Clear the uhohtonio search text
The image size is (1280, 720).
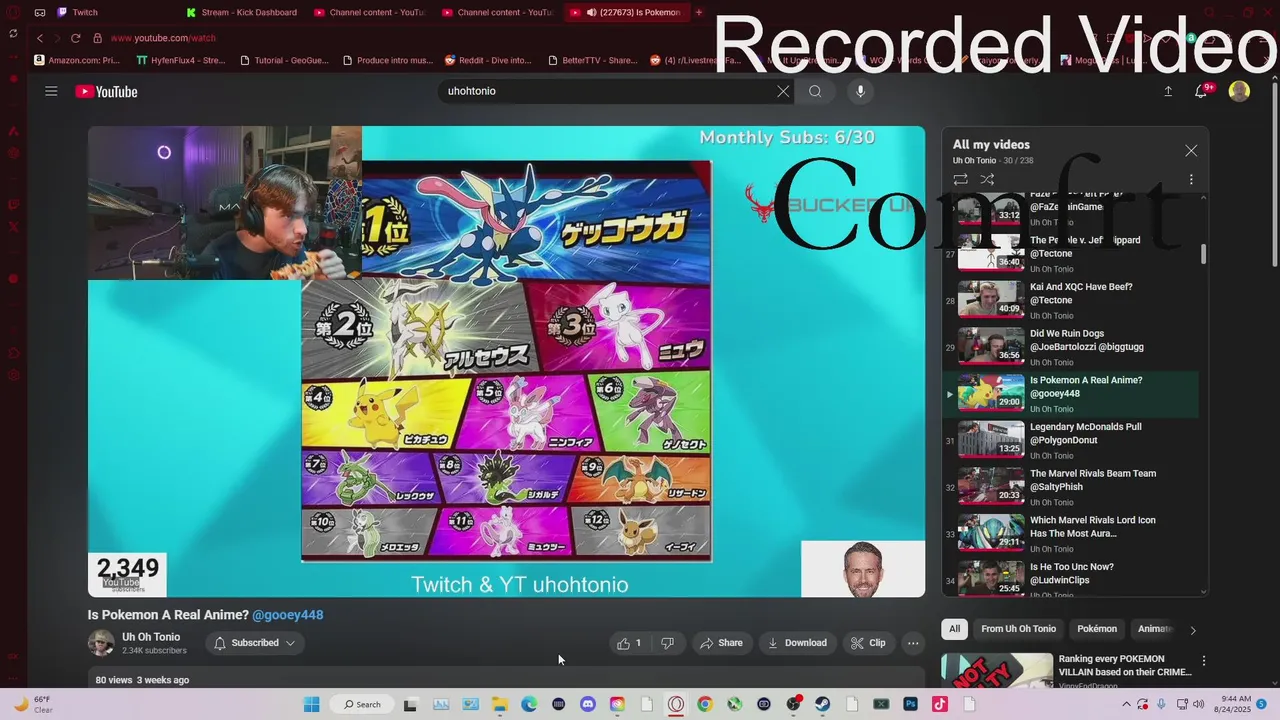(x=783, y=91)
